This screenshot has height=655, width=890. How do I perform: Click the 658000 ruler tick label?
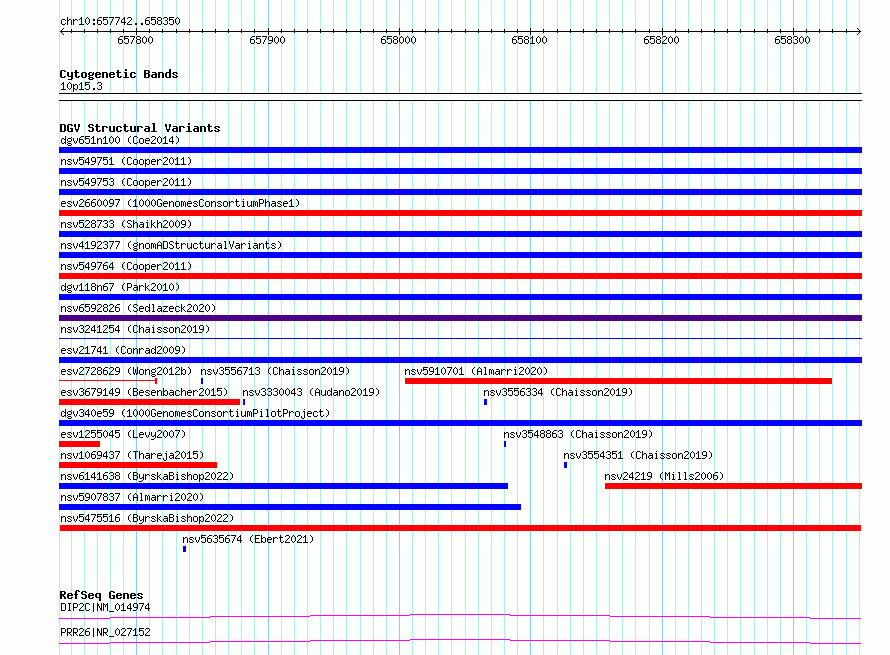pyautogui.click(x=398, y=40)
